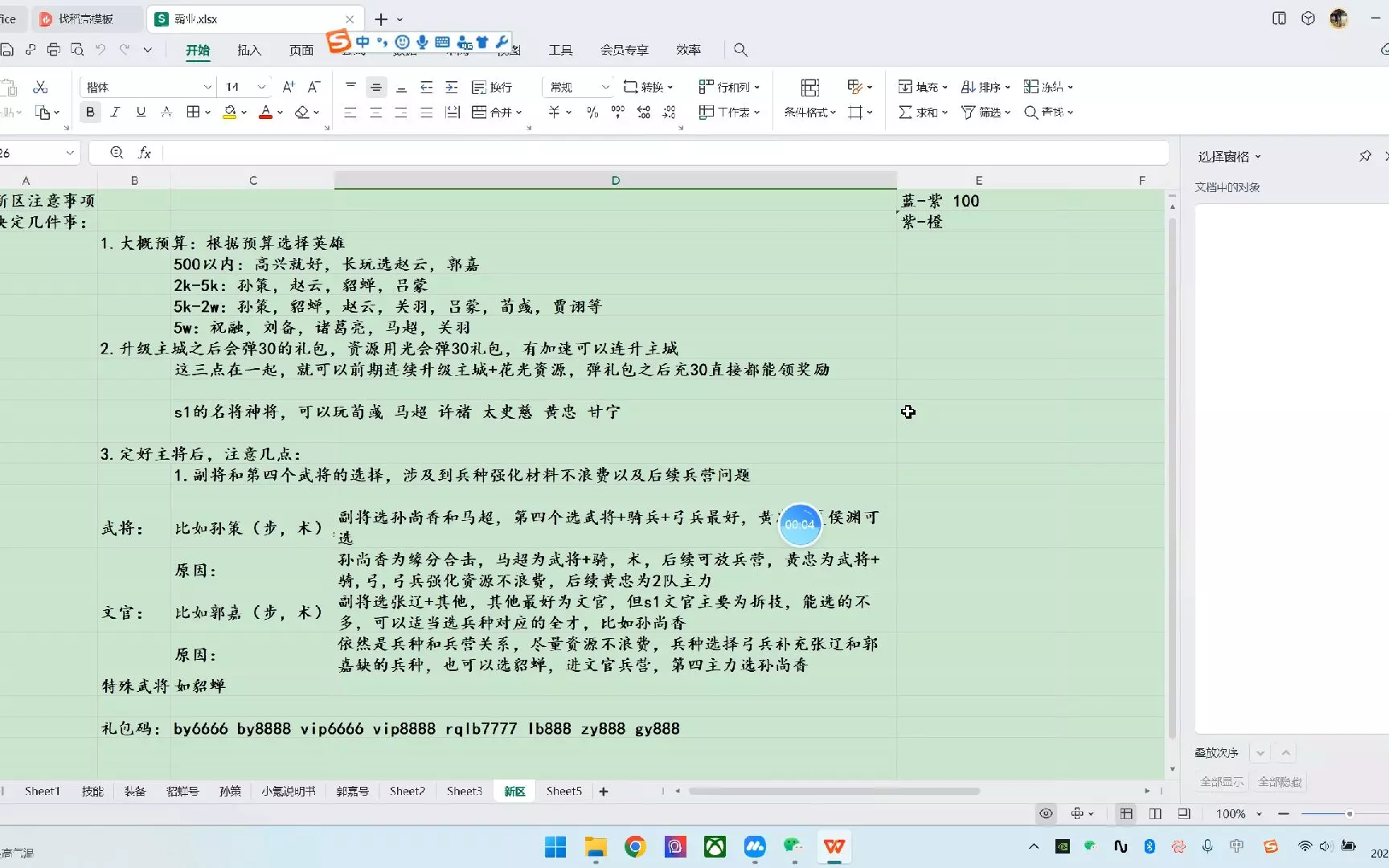Screen dimensions: 1389x868
Task: Increase font size with the A+ icon
Action: coord(289,87)
